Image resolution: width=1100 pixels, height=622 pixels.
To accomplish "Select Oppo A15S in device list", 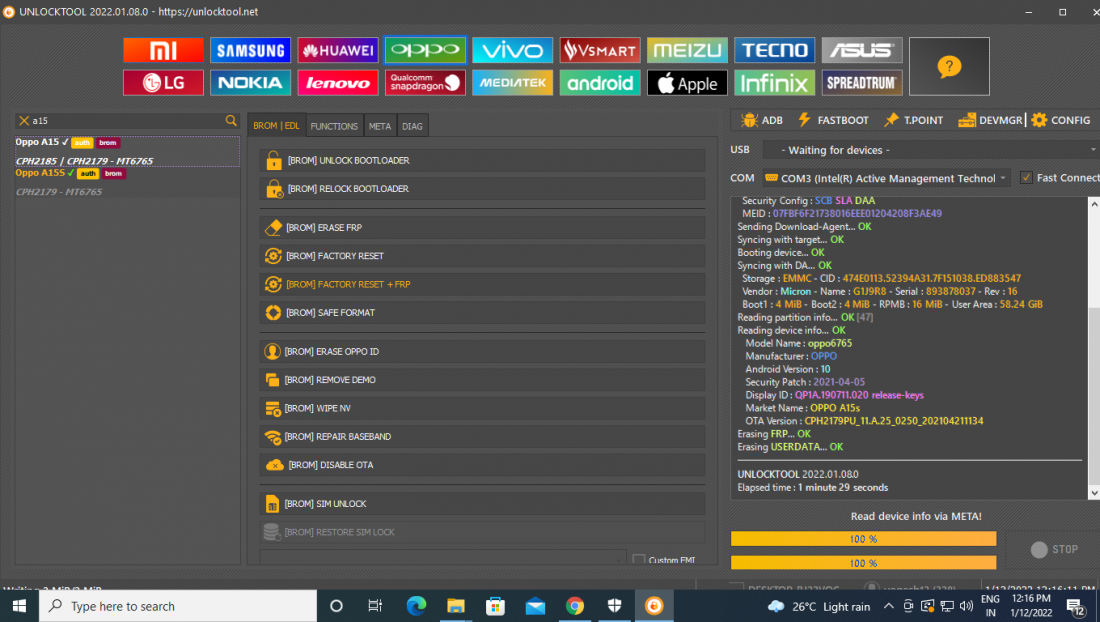I will point(127,182).
